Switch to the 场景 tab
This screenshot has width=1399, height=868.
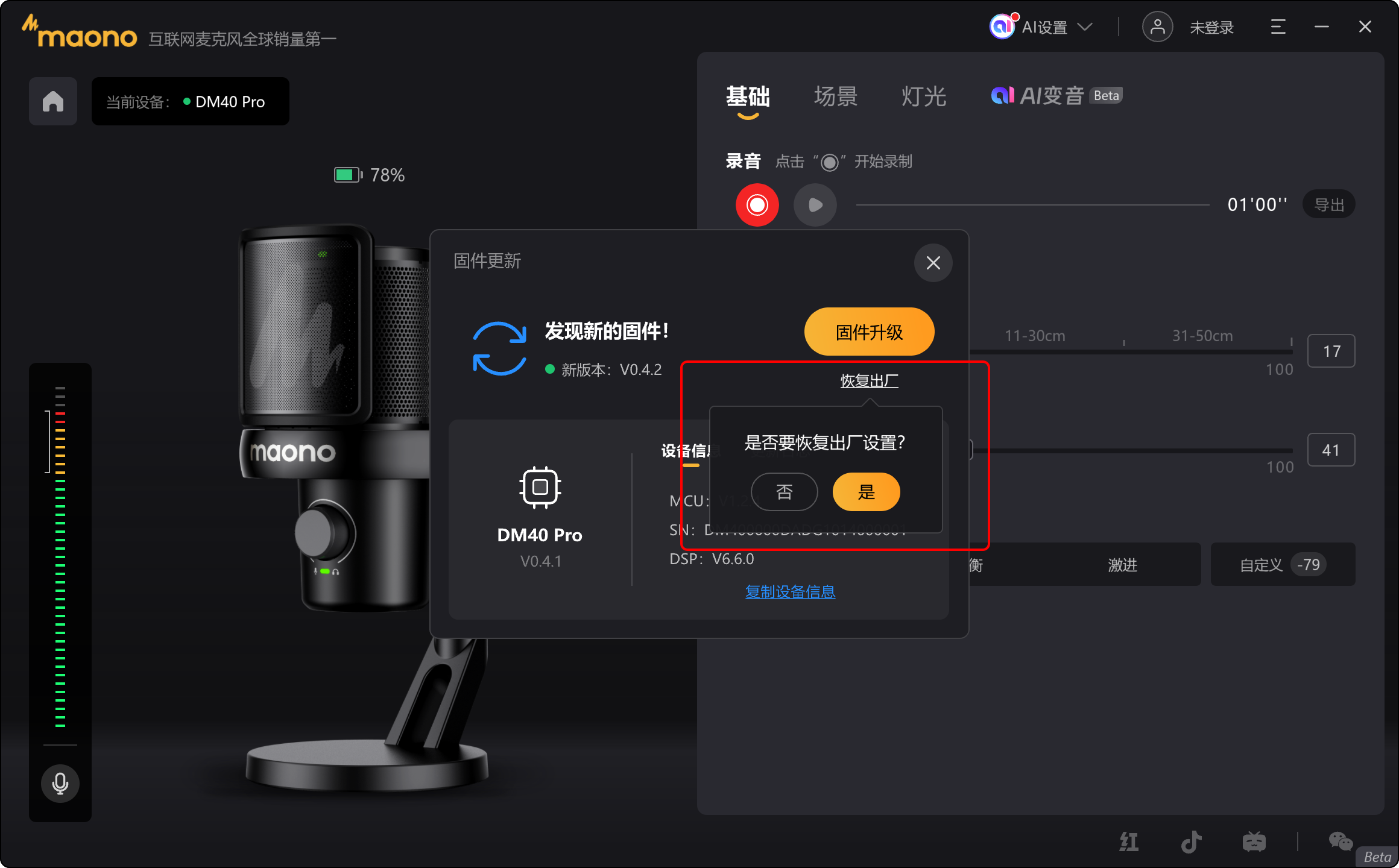(835, 96)
